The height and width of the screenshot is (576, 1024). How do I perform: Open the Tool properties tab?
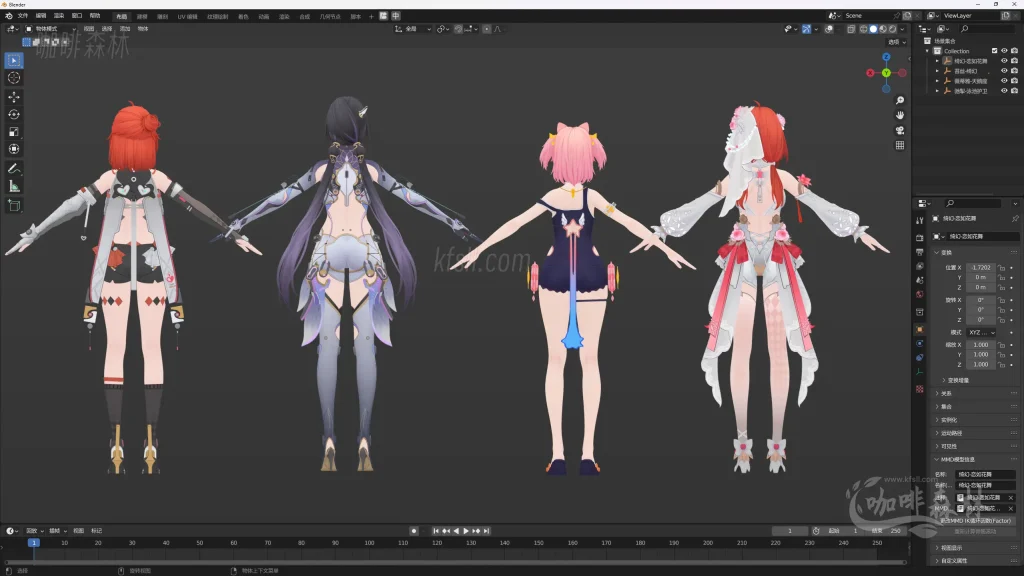tap(920, 221)
